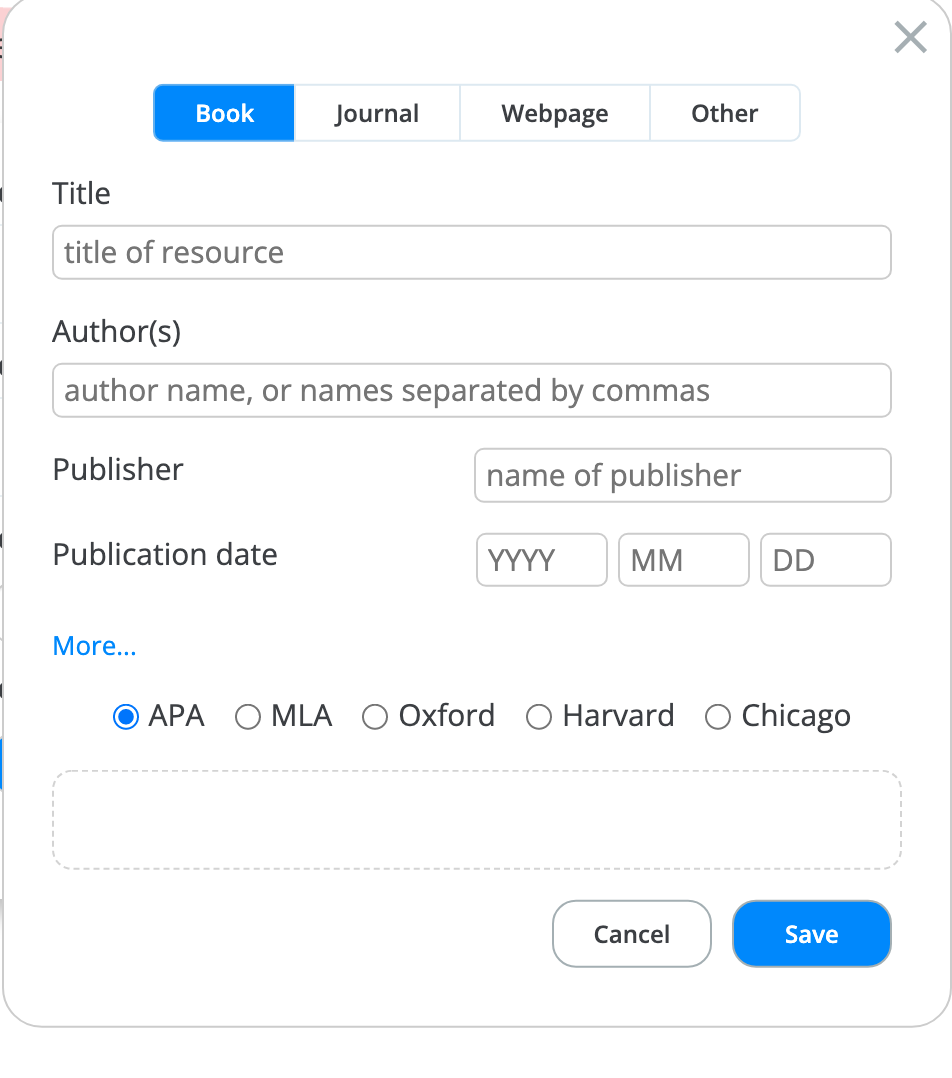952x1078 pixels.
Task: Click the author names input field
Action: pyautogui.click(x=472, y=390)
